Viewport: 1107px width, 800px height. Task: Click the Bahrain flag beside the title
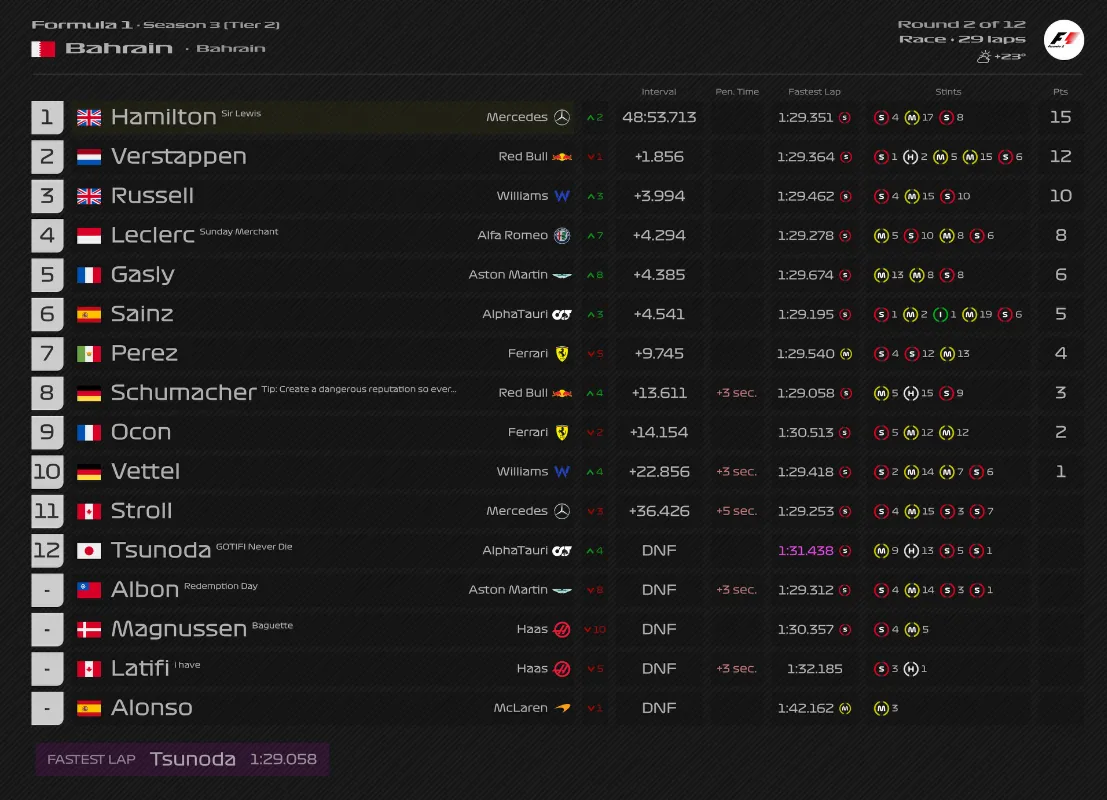coord(43,48)
